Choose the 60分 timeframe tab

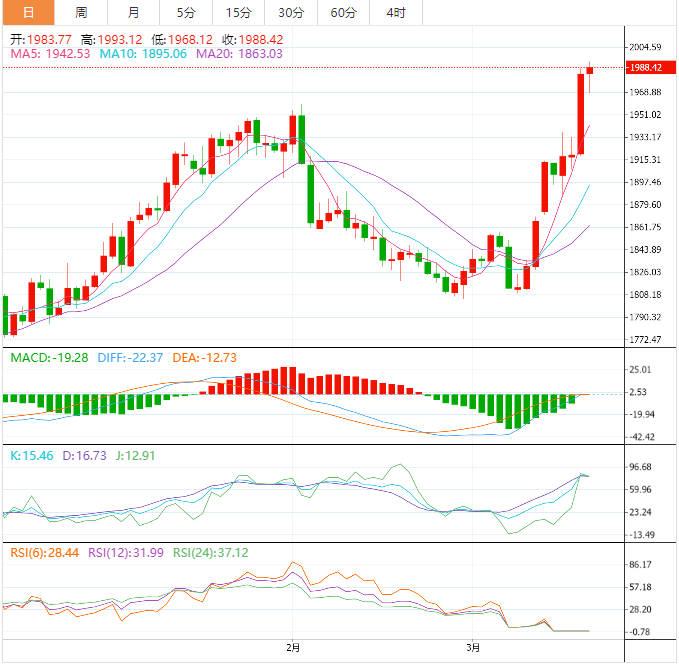(x=343, y=13)
